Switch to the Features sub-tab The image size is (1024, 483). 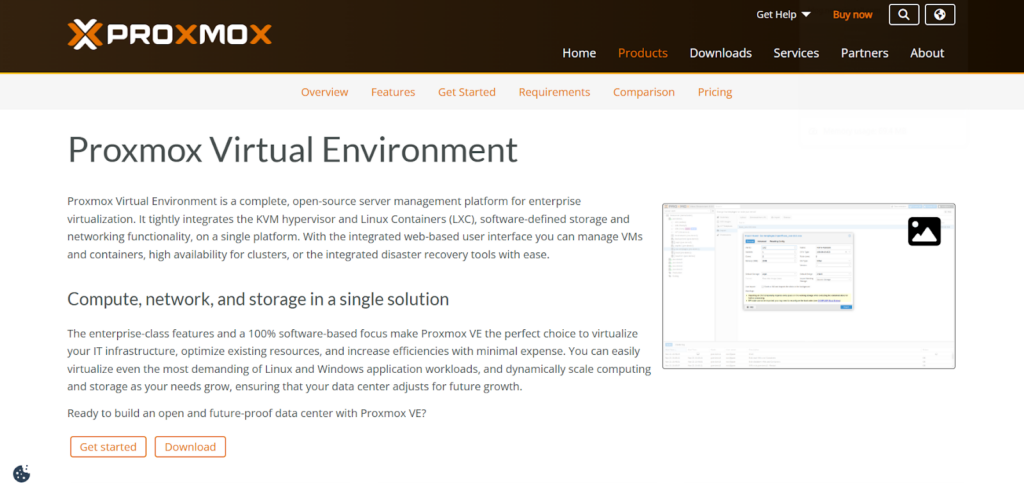(x=393, y=92)
